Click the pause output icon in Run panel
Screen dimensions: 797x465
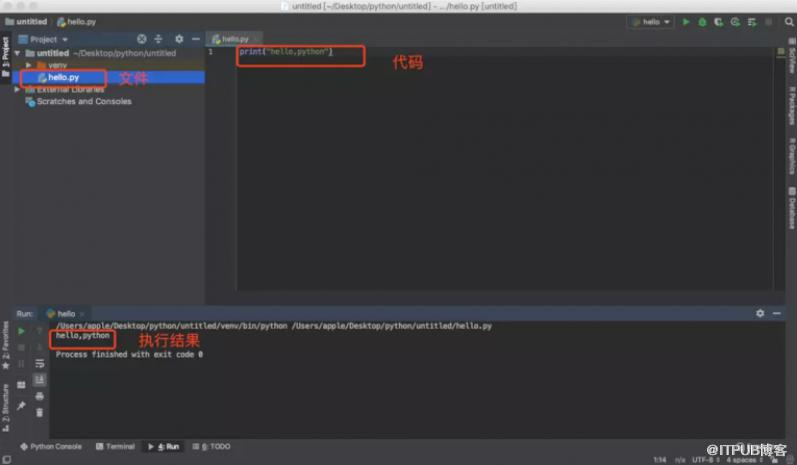tap(21, 364)
